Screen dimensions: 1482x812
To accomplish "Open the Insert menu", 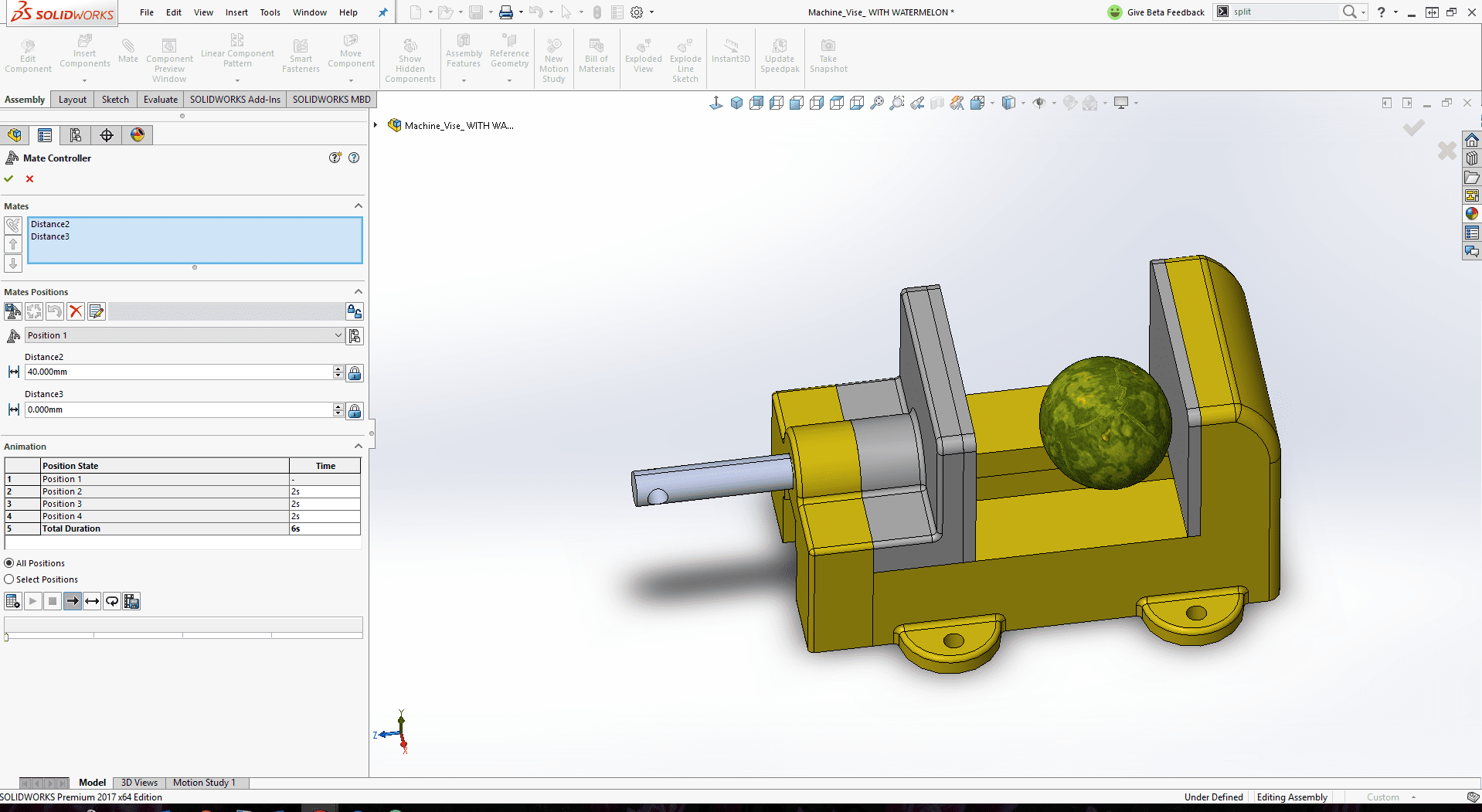I will pos(236,12).
